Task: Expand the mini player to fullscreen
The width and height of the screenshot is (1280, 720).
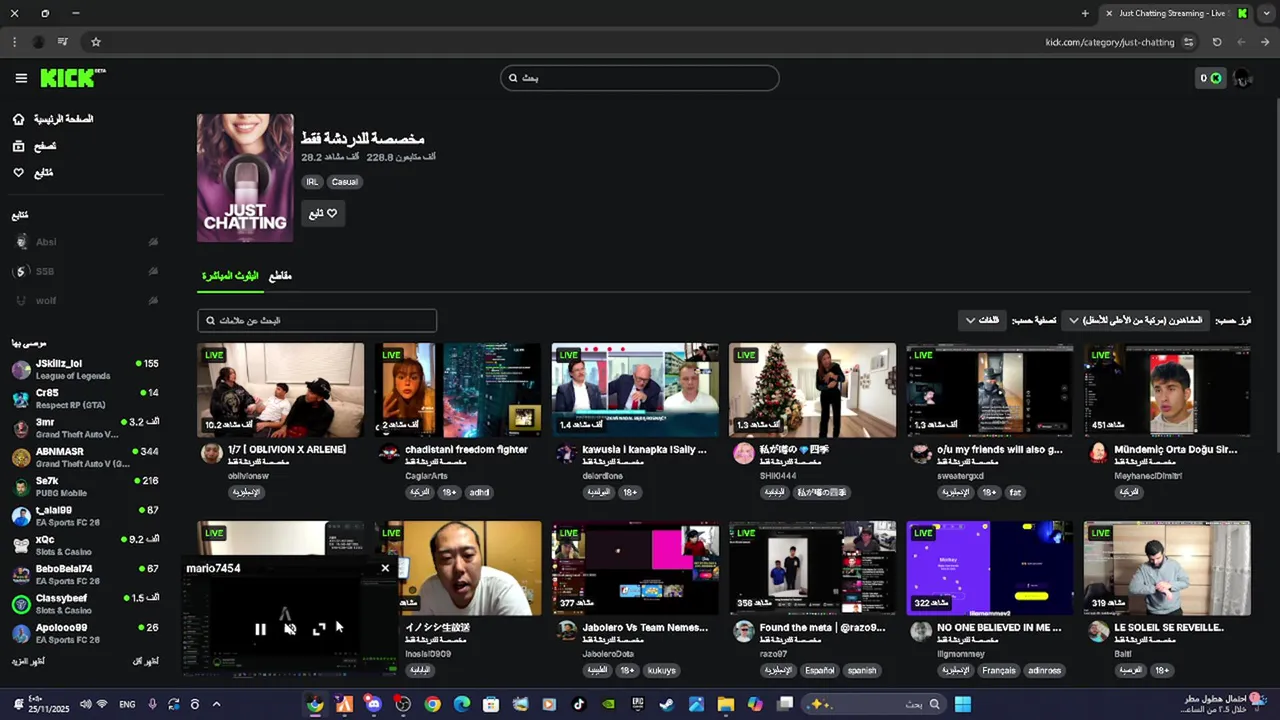Action: pyautogui.click(x=319, y=629)
